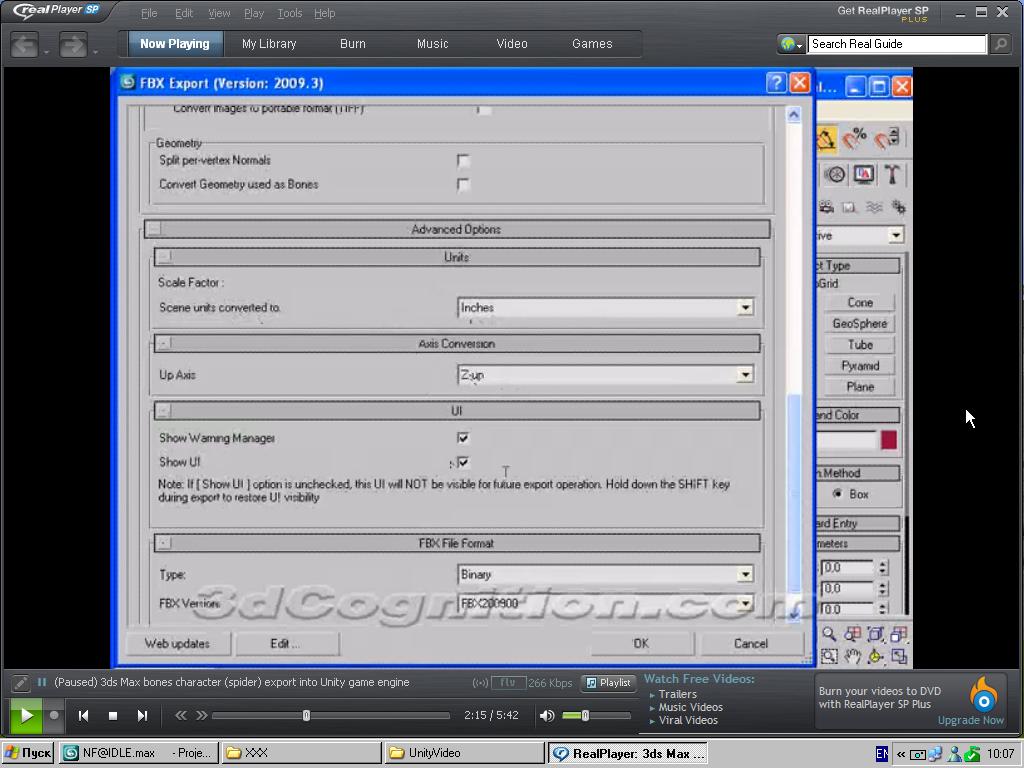1024x768 pixels.
Task: Click the Search Real Guide input field
Action: click(x=897, y=44)
